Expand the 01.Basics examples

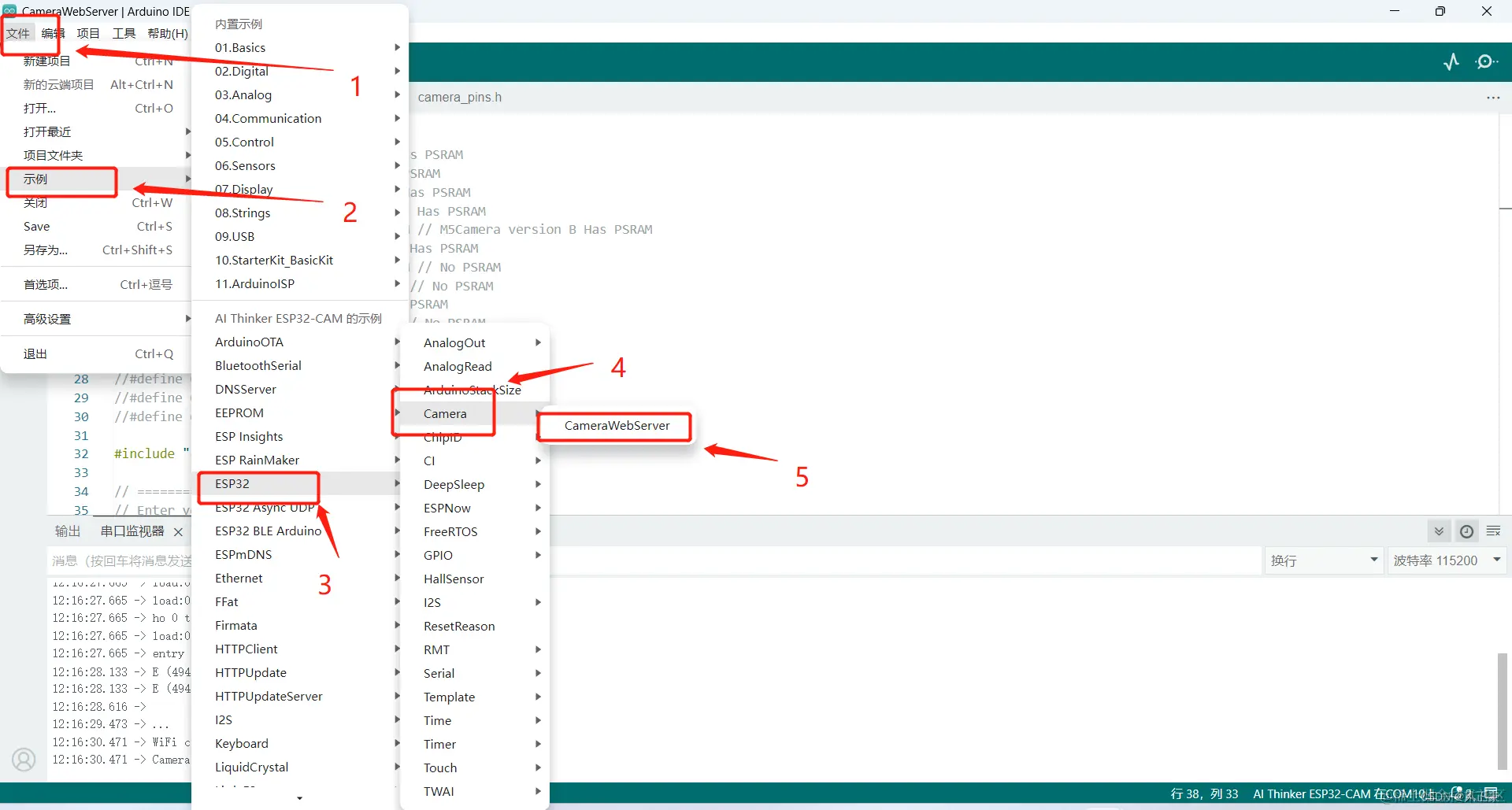point(300,47)
